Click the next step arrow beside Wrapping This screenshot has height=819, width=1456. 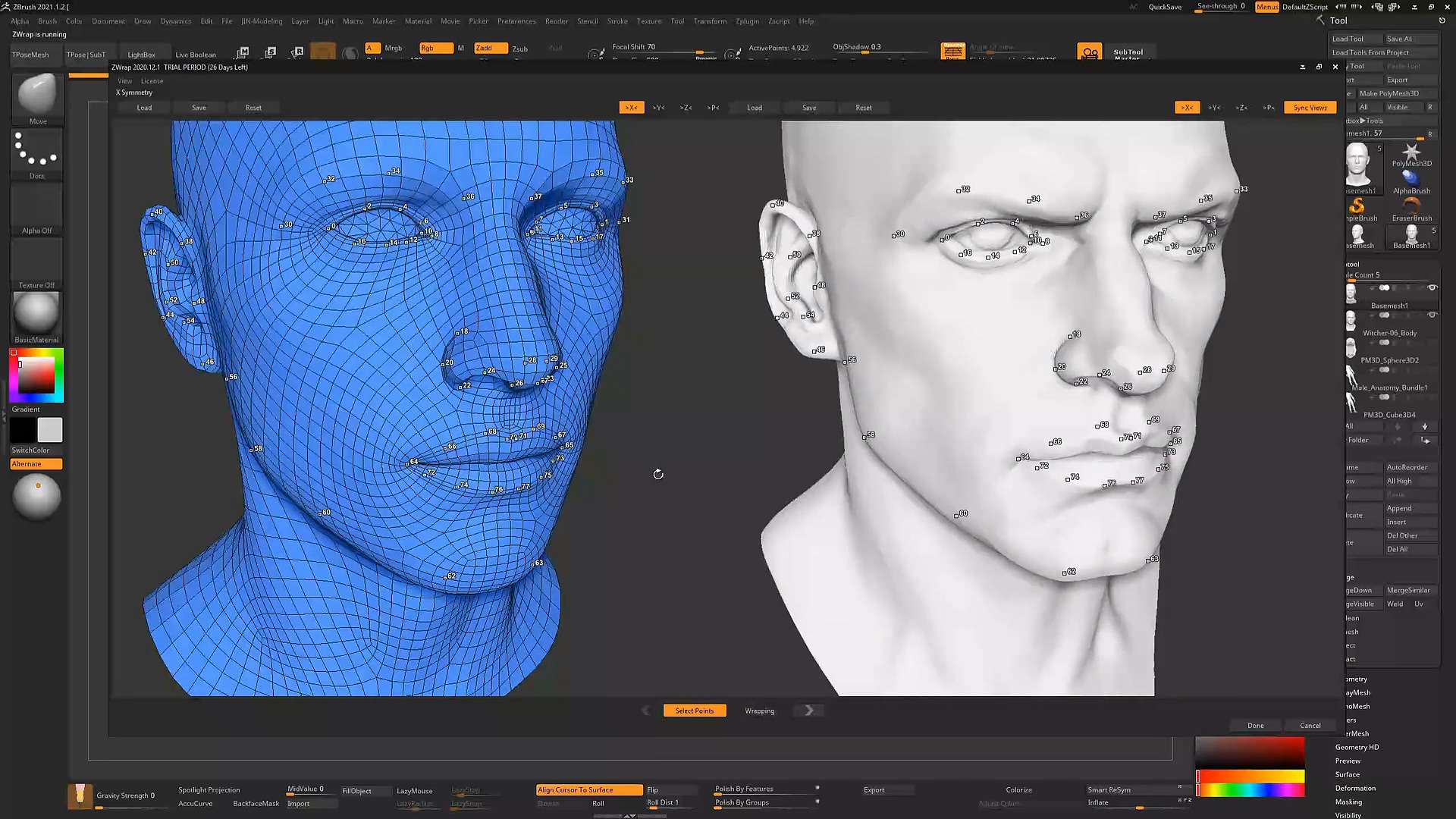point(808,711)
